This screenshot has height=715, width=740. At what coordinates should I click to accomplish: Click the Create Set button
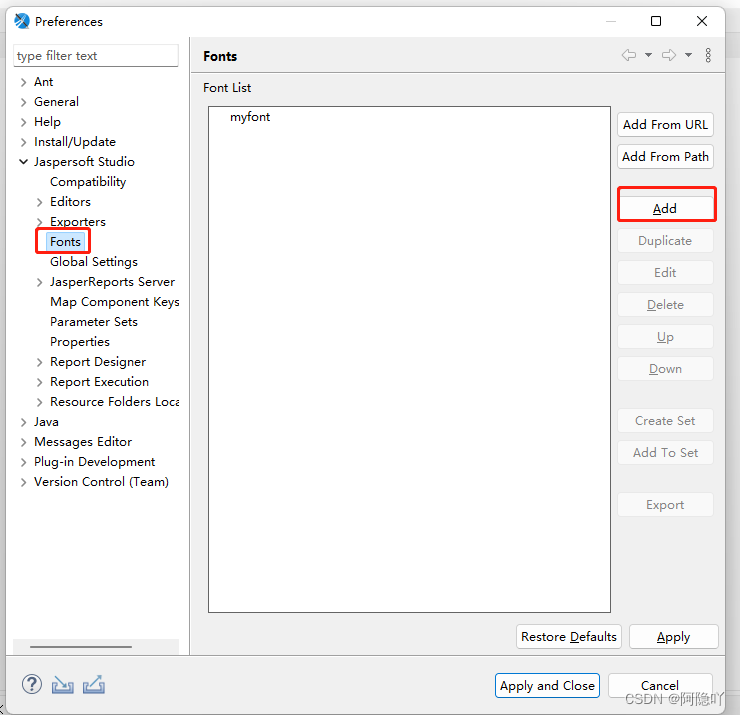coord(665,421)
